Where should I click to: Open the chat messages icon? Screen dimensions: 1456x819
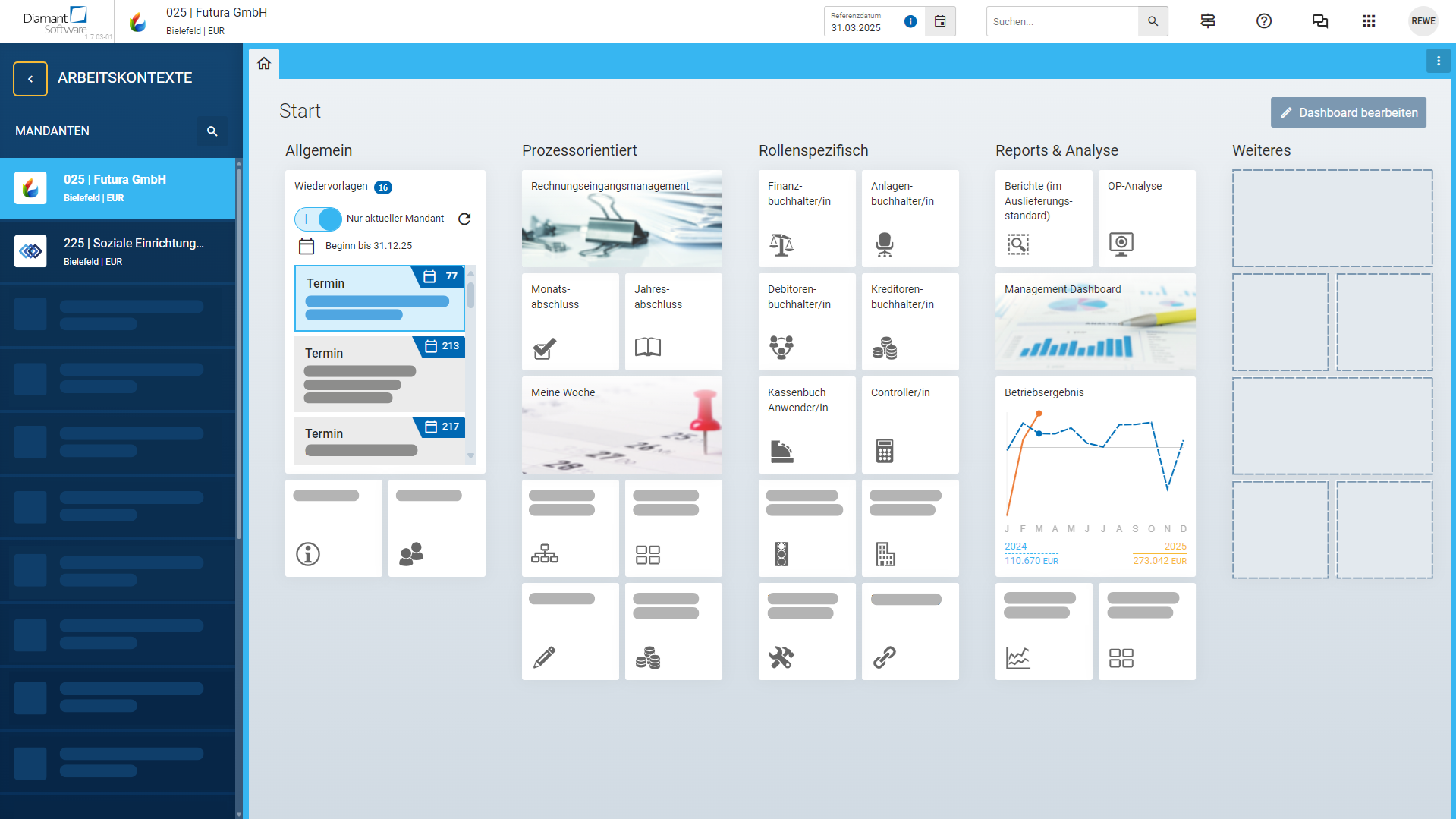(x=1319, y=21)
